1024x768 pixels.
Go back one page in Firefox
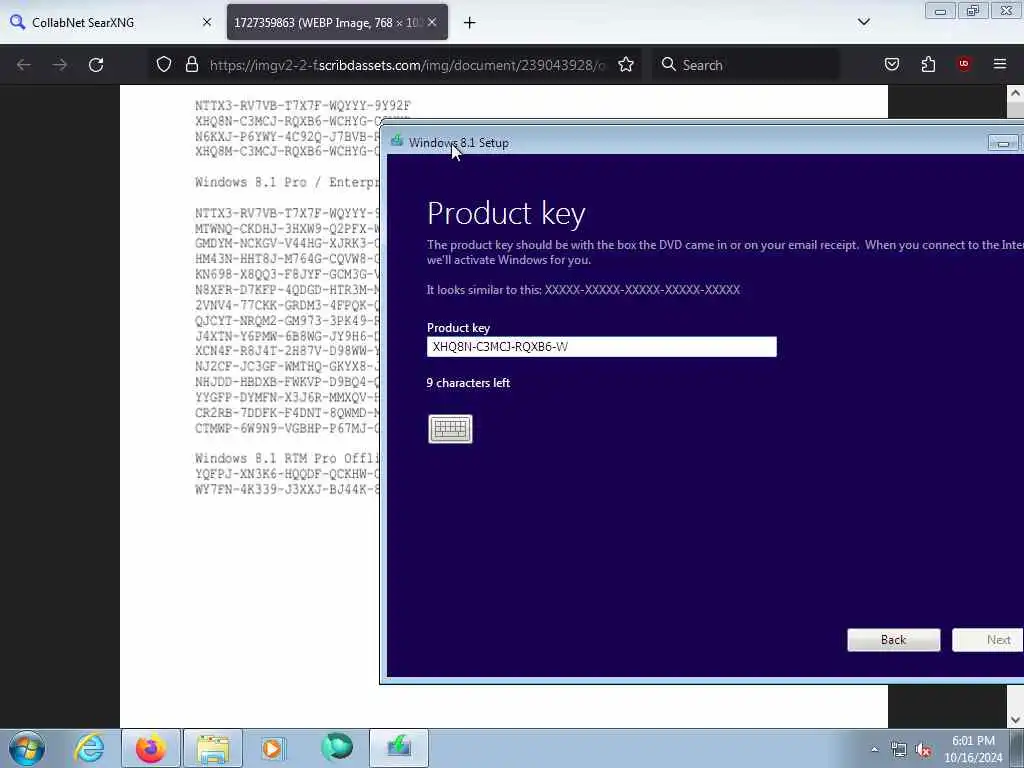(24, 65)
